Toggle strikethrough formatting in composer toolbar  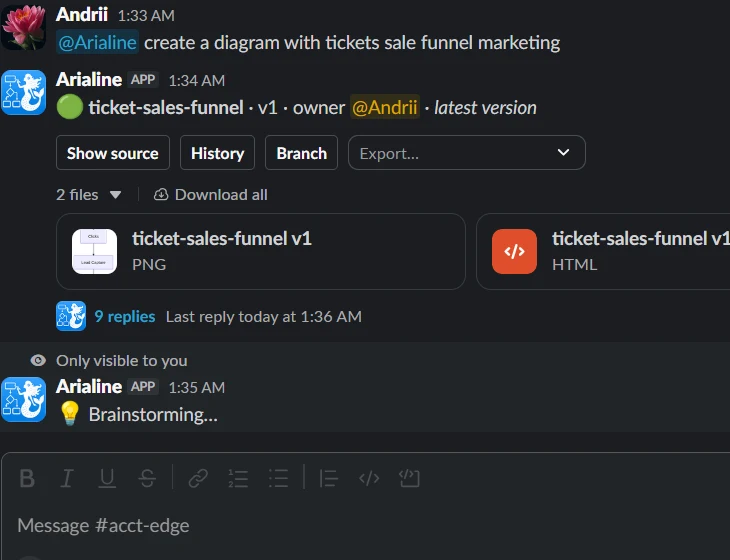point(147,478)
